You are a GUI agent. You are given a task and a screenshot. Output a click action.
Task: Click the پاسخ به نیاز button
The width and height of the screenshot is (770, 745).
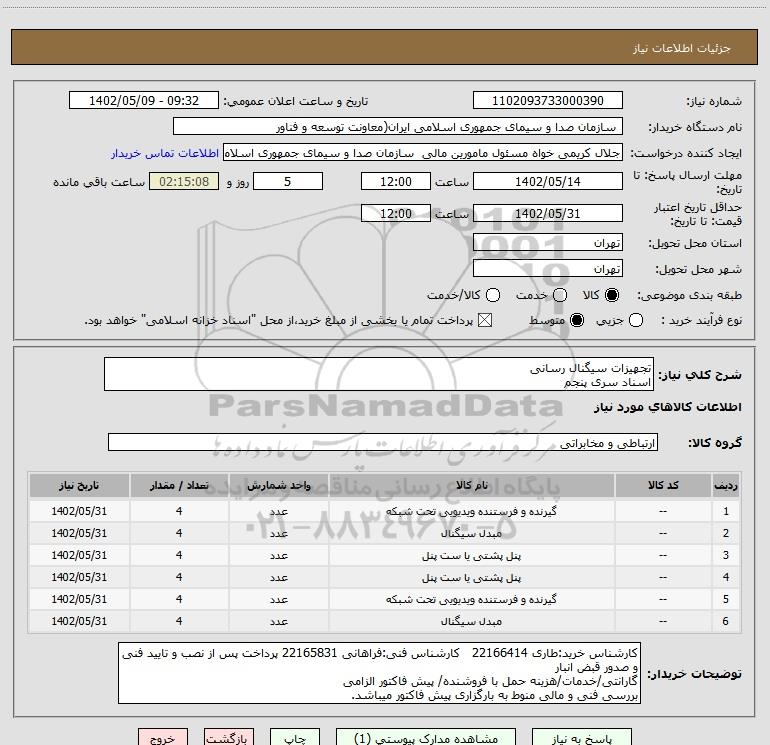point(581,738)
